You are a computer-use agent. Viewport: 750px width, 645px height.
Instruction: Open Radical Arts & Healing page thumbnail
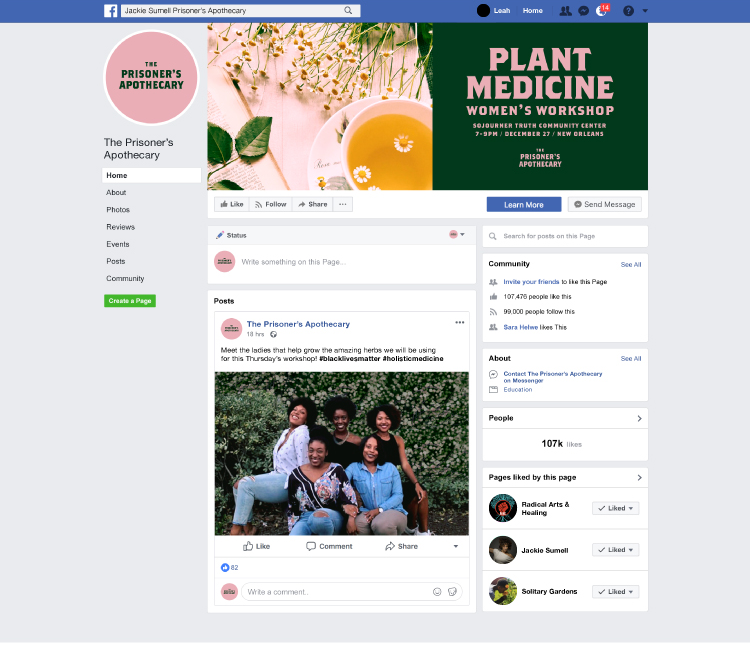[503, 508]
